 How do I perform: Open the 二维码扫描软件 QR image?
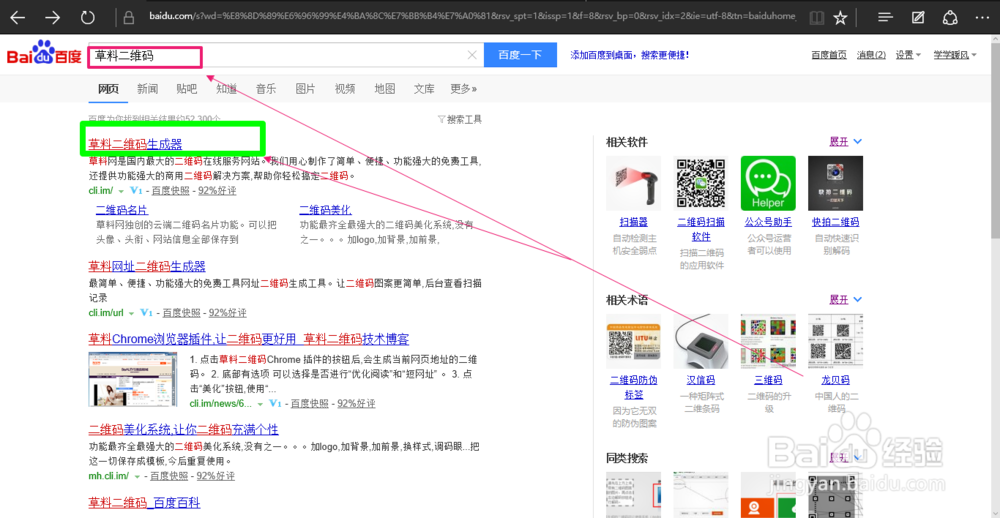[x=701, y=183]
